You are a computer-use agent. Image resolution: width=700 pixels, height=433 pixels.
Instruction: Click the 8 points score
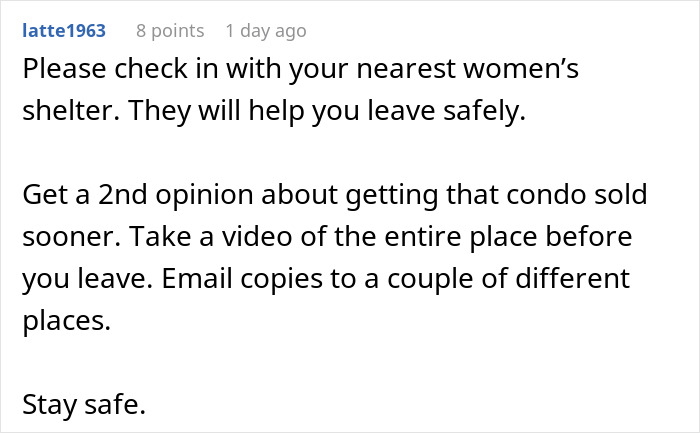[x=169, y=30]
